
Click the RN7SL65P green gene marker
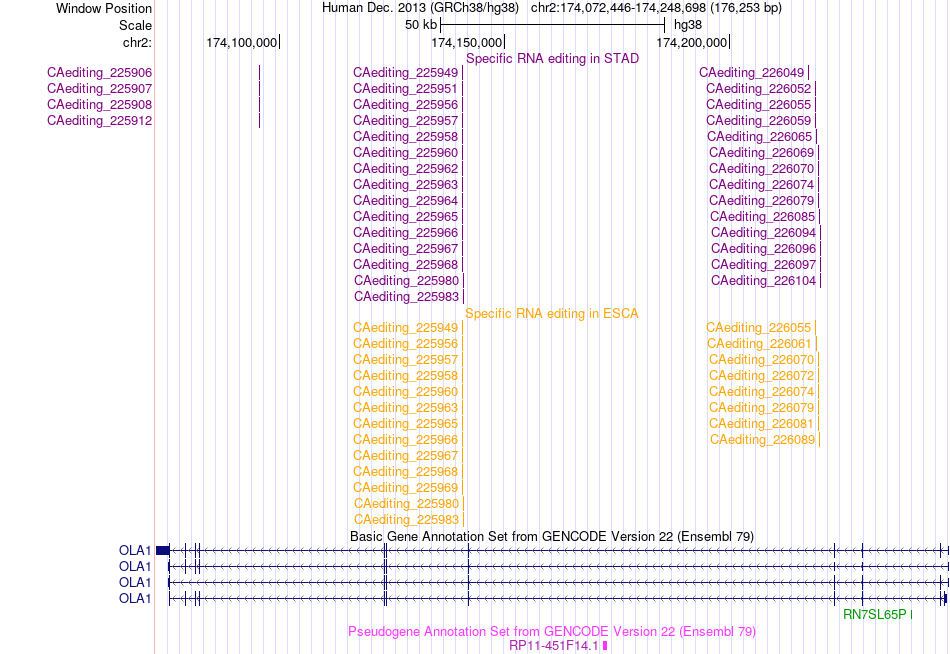[x=911, y=615]
